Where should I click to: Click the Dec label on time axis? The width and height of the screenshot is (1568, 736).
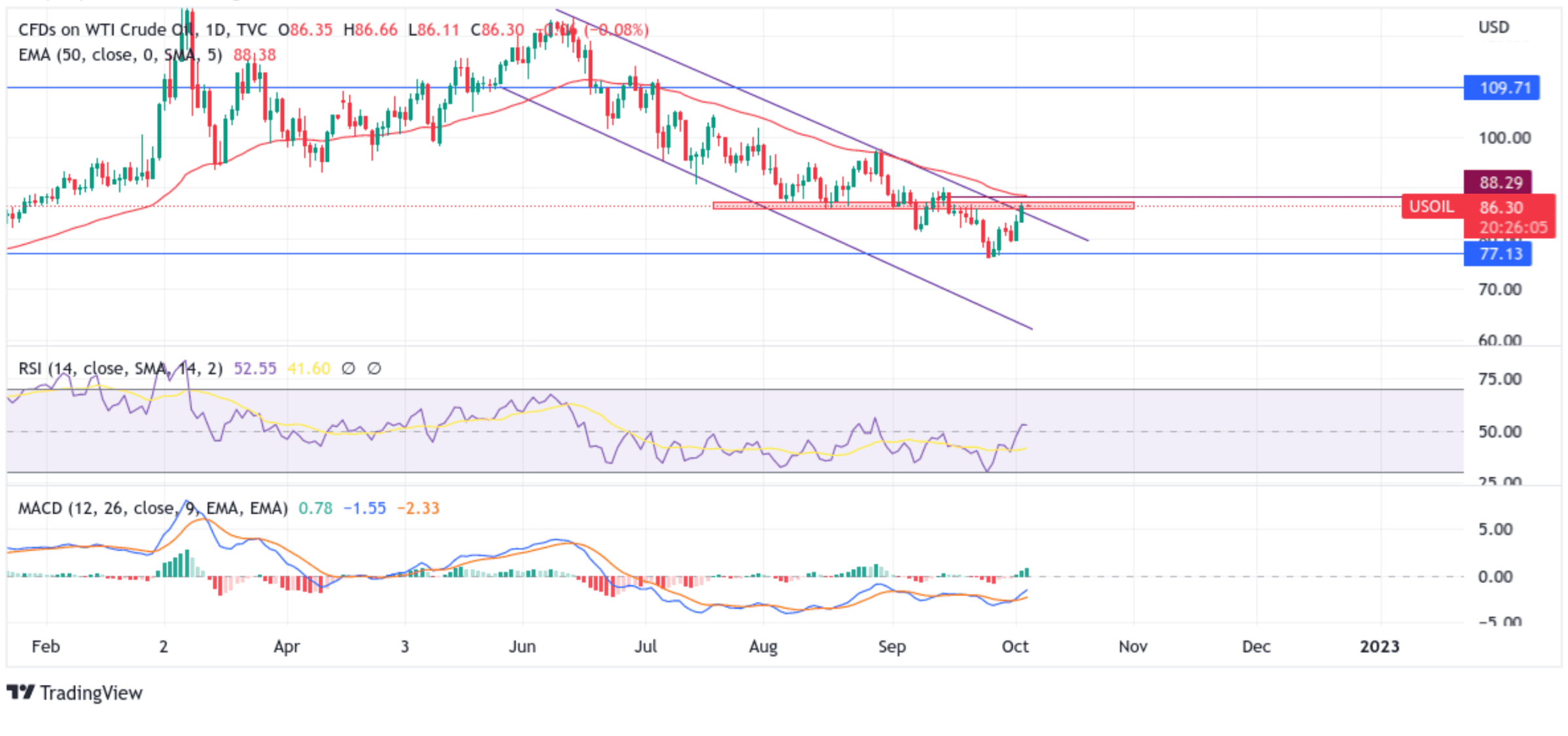(x=1256, y=646)
